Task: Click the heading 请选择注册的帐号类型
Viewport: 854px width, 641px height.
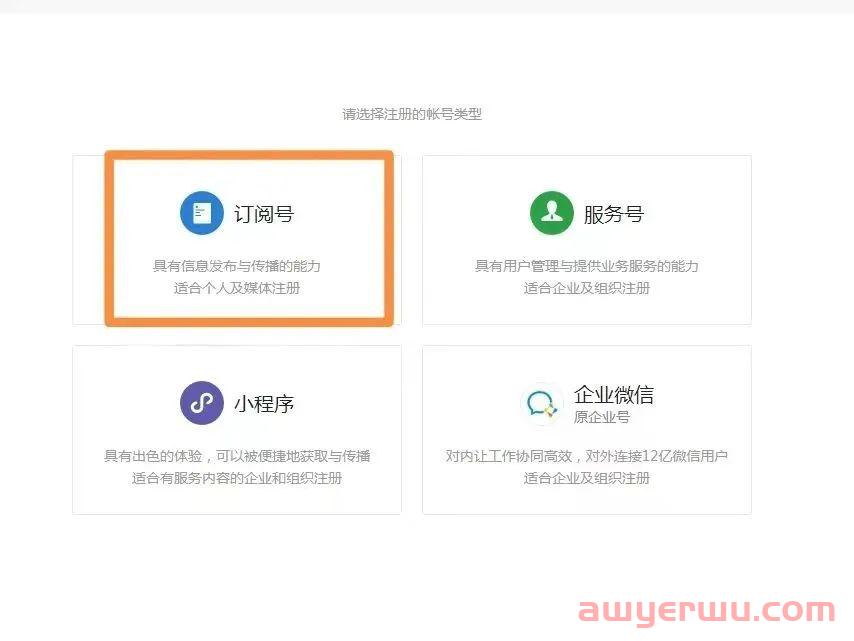Action: (412, 114)
